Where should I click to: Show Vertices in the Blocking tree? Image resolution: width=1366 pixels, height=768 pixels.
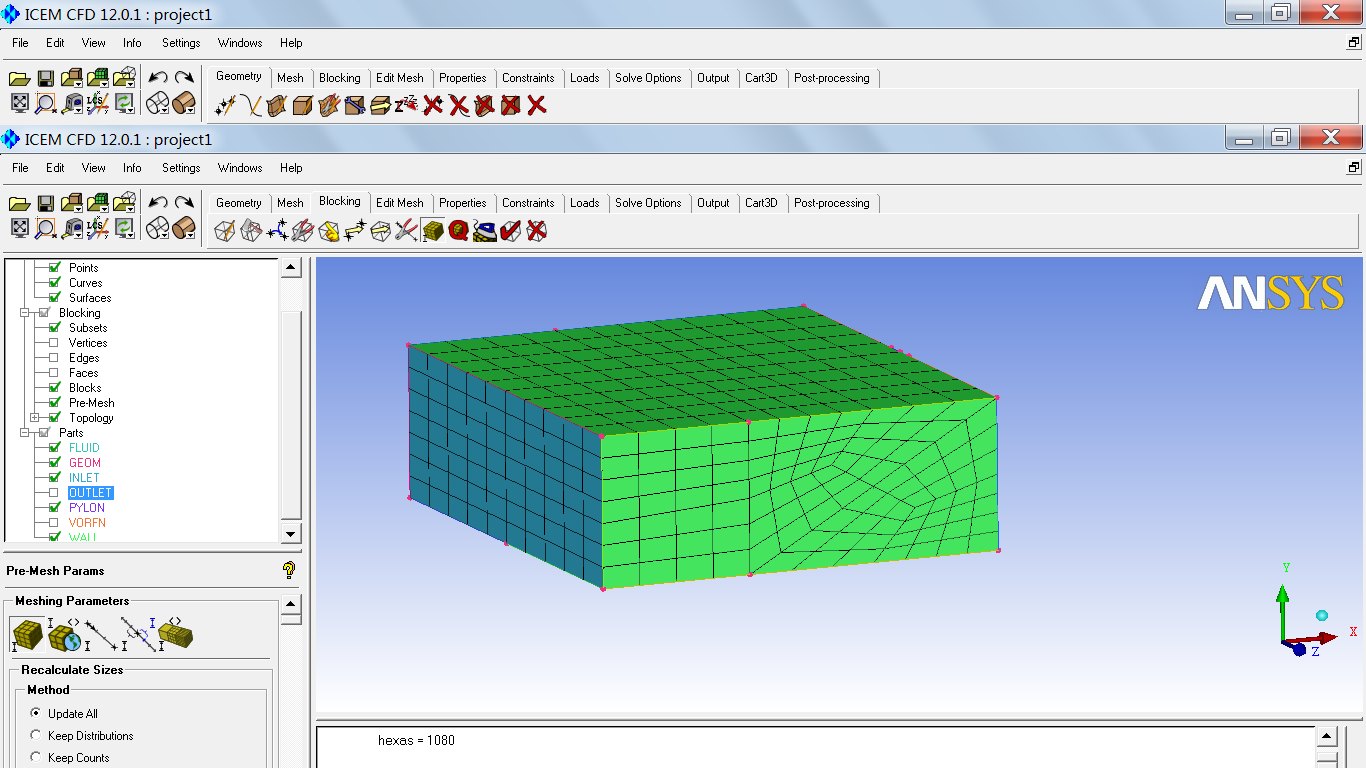pos(55,343)
